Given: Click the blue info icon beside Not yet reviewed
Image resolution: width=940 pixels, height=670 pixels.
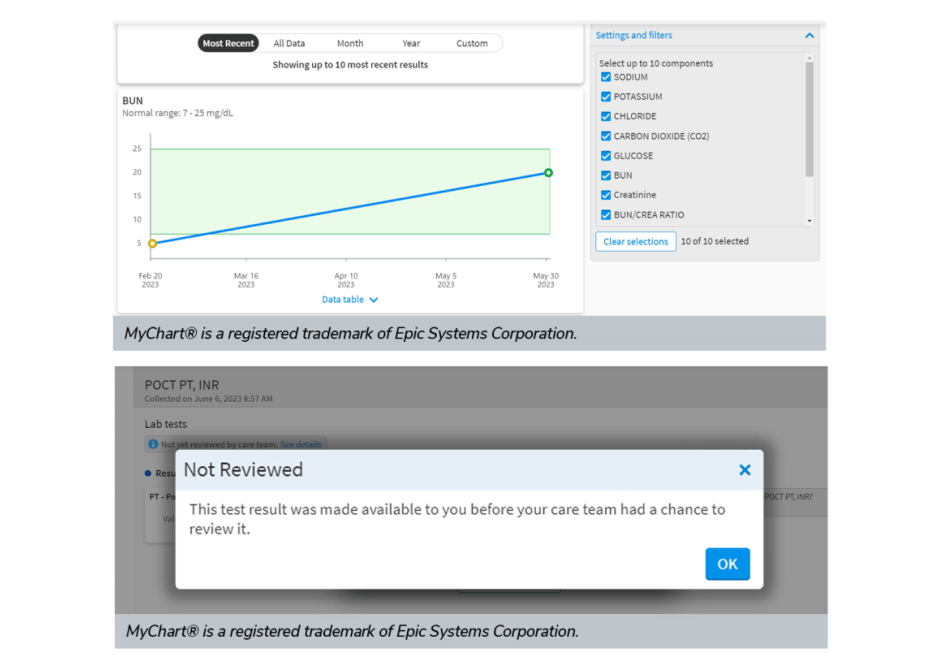Looking at the screenshot, I should (153, 444).
